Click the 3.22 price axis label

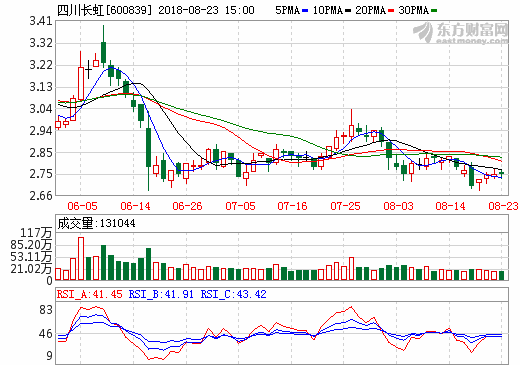click(x=41, y=65)
